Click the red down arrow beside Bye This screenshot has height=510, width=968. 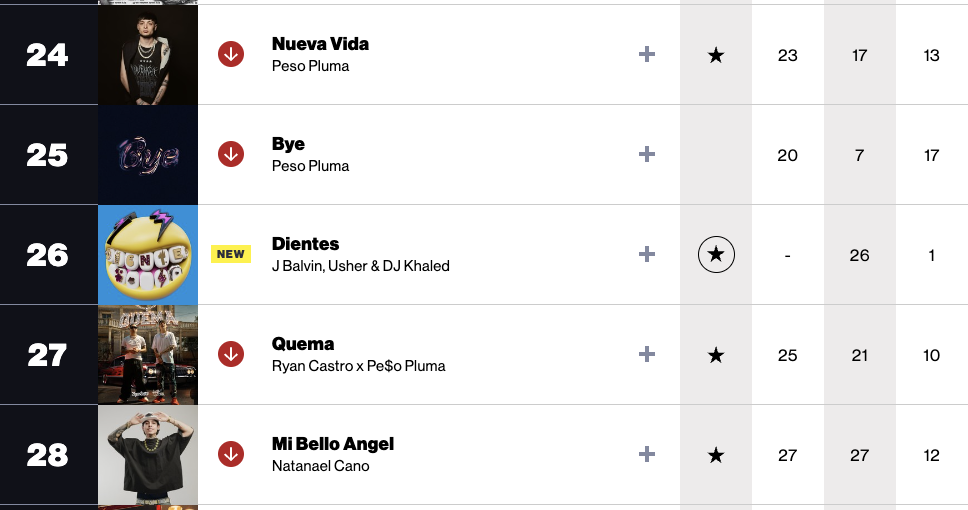231,154
